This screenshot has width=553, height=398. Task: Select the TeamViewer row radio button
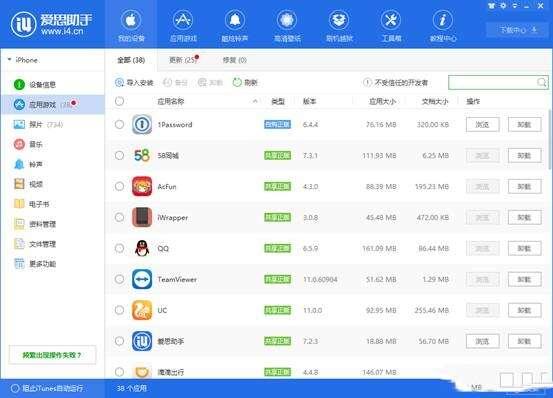(x=119, y=279)
